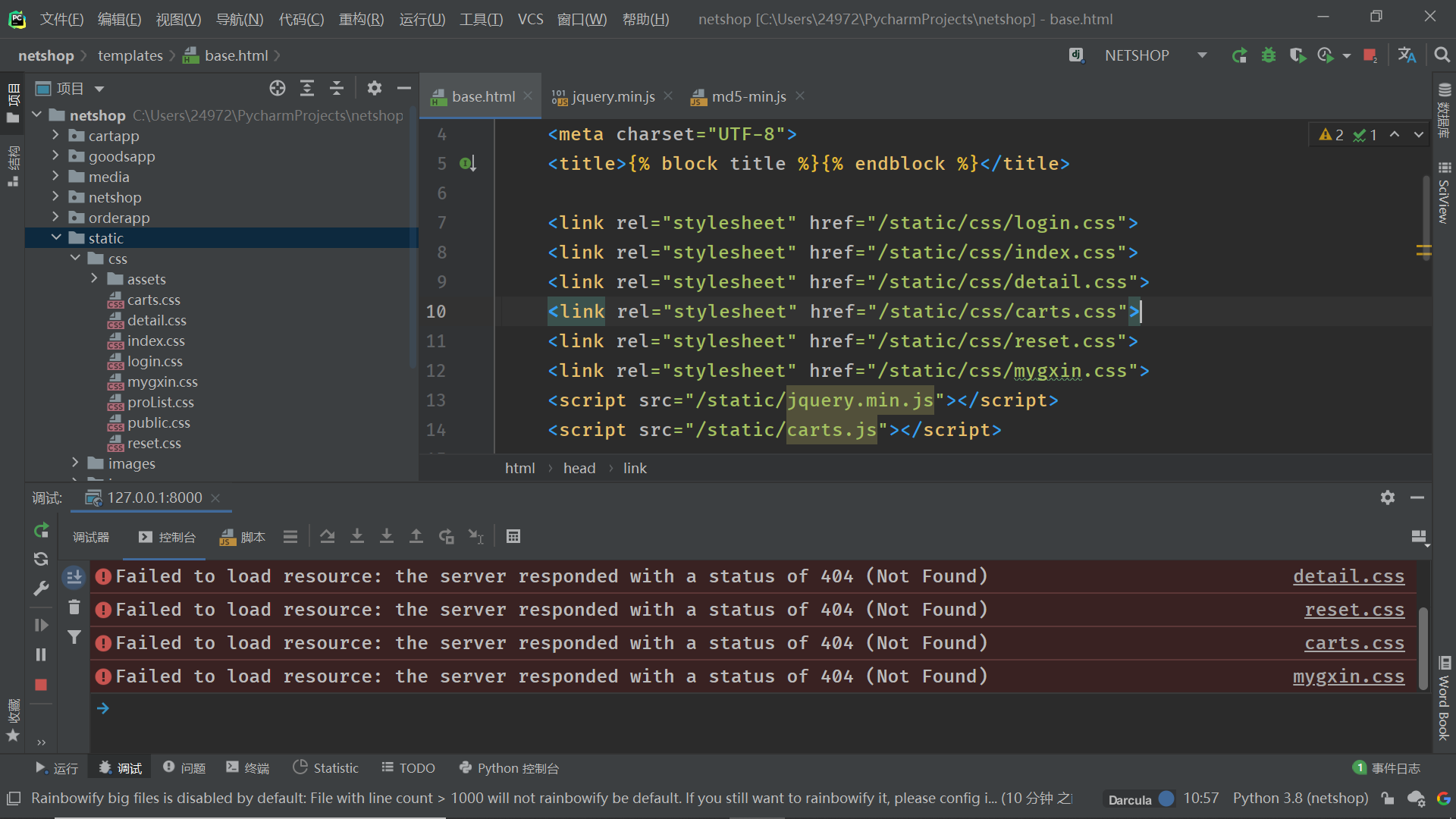Open the NETSHOP run configuration dropdown

tap(1202, 55)
